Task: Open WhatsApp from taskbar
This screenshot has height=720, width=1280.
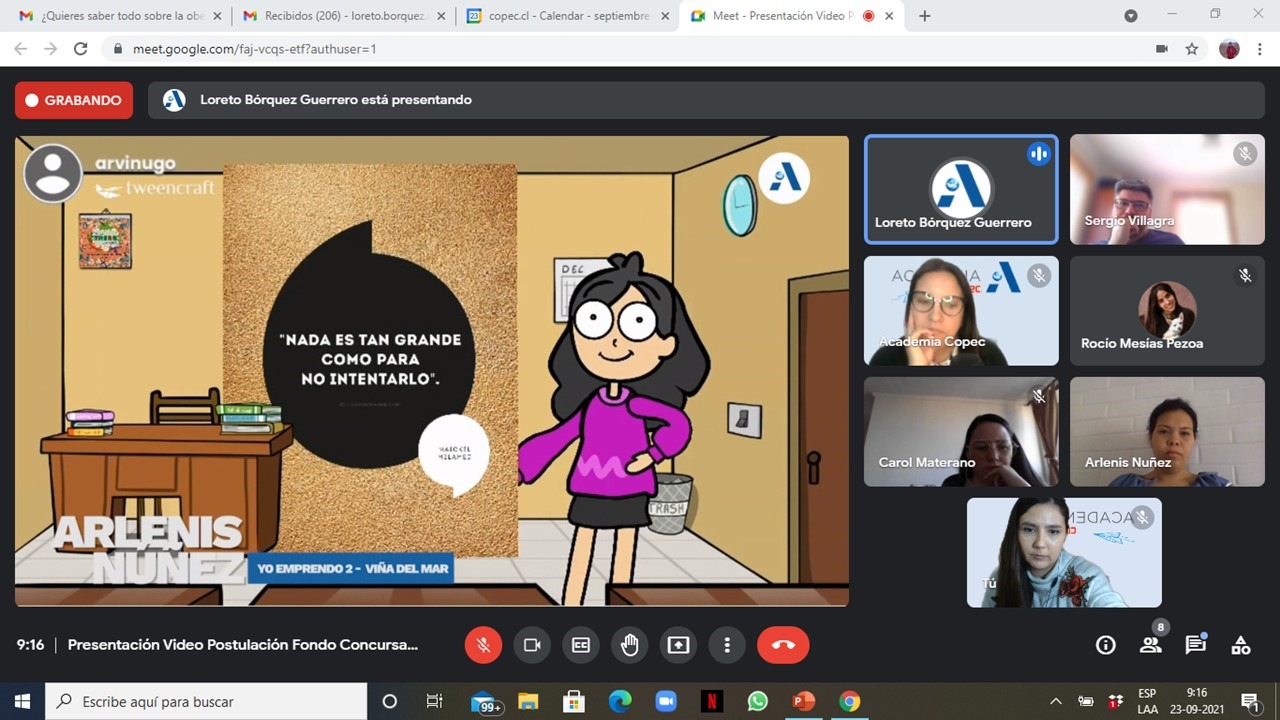Action: (x=757, y=701)
